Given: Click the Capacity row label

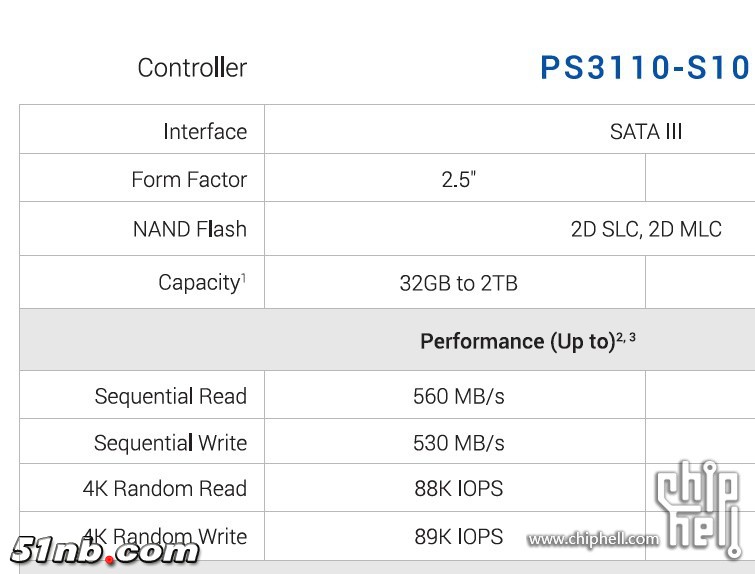Looking at the screenshot, I should coord(201,283).
